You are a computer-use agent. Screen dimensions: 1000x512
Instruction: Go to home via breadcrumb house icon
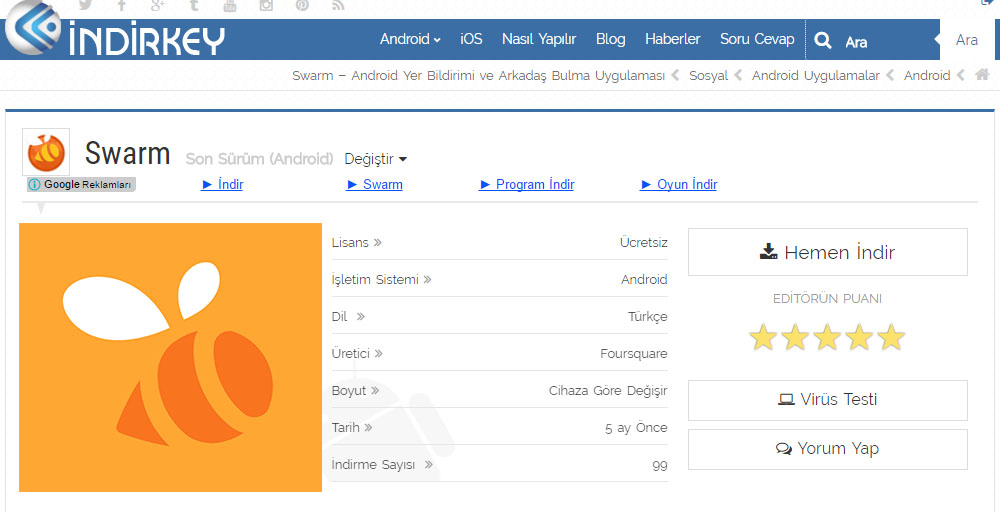(x=982, y=75)
